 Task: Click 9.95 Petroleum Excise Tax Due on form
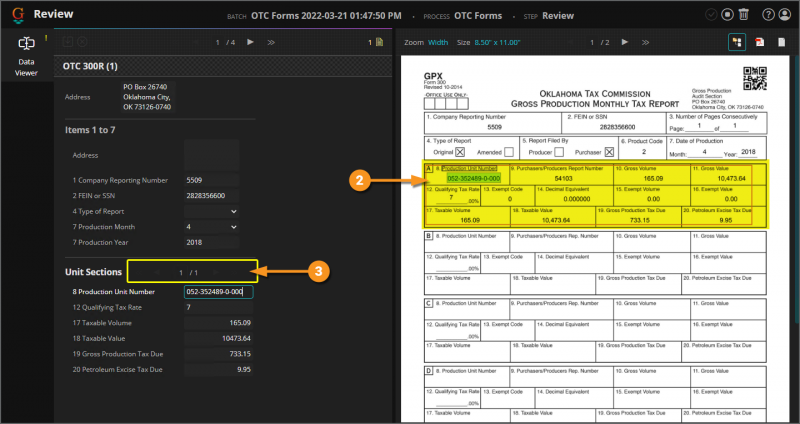tap(726, 220)
